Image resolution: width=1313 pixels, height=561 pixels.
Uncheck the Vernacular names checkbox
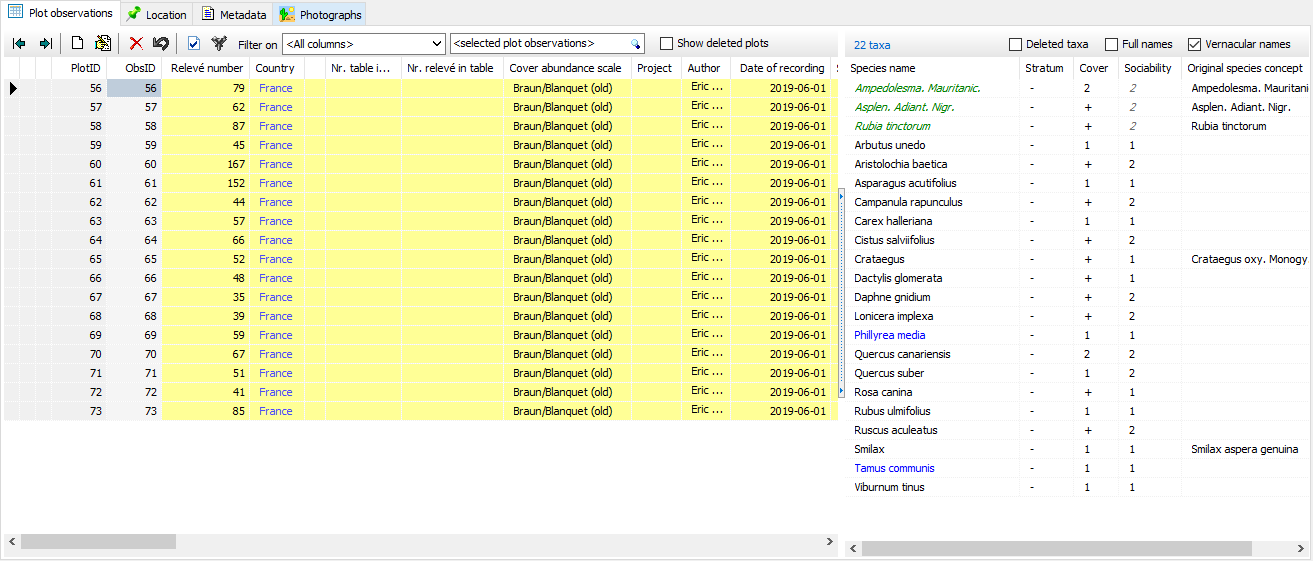pyautogui.click(x=1194, y=45)
